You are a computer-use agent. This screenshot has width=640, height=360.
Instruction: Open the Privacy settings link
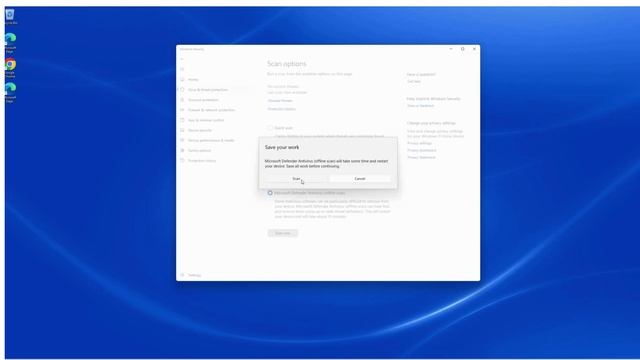point(419,143)
